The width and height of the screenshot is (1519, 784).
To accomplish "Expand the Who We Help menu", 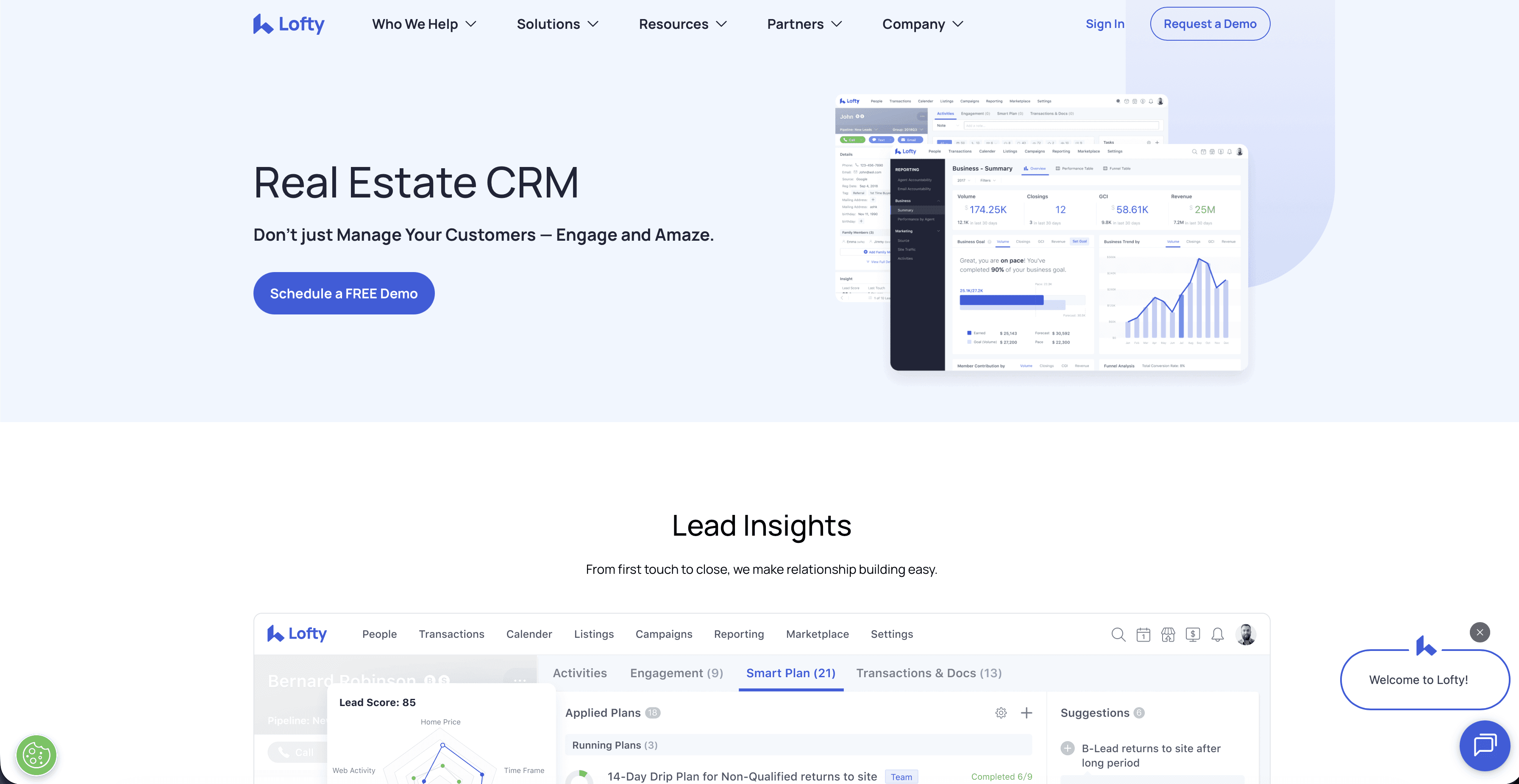I will [x=423, y=24].
